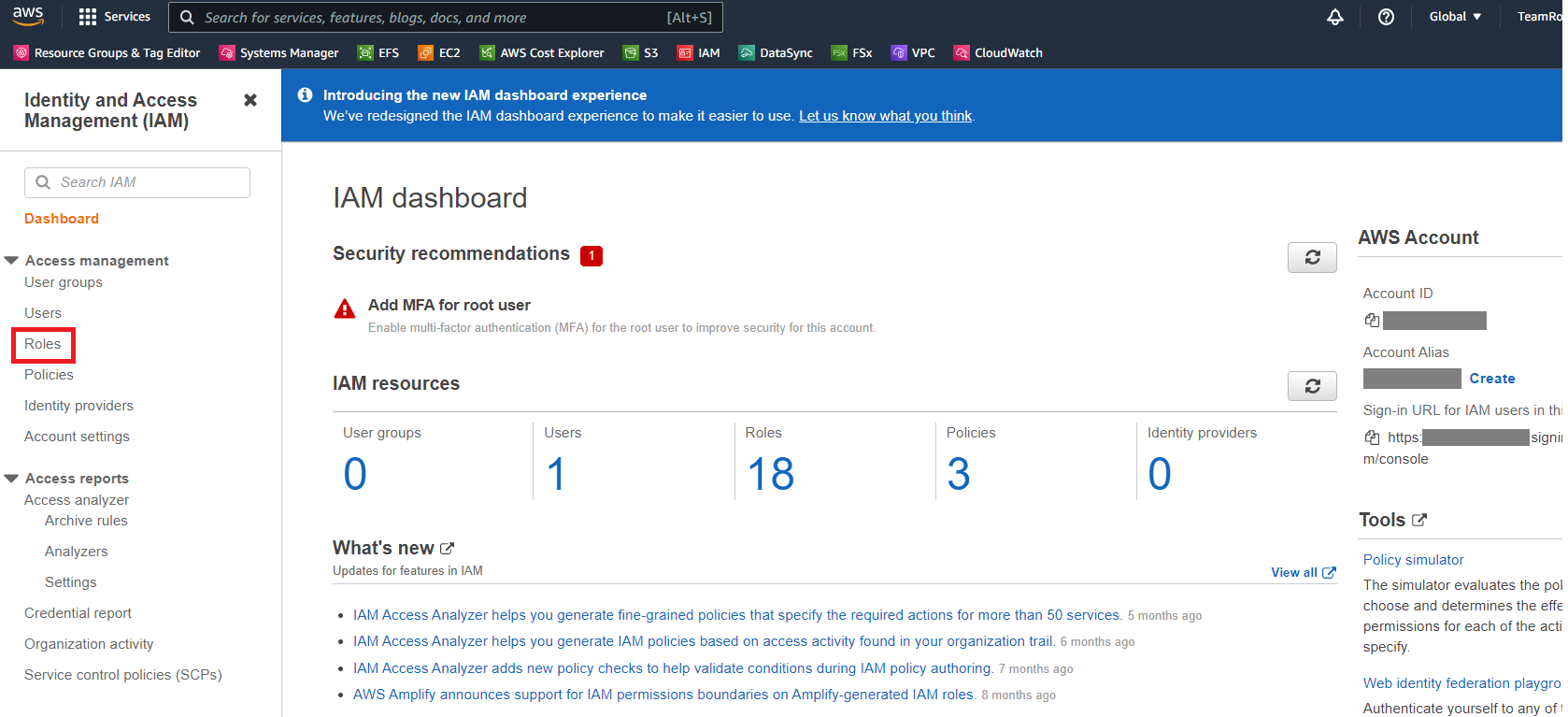Open Access analyzer Settings
The width and height of the screenshot is (1568, 717).
coord(71,582)
